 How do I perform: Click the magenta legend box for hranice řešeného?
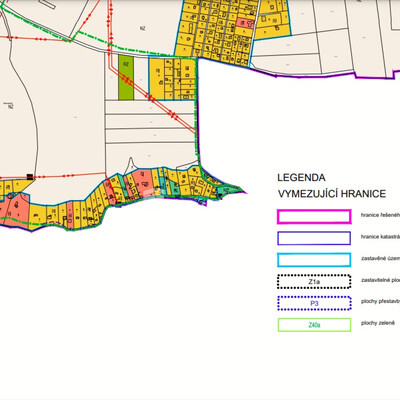[x=314, y=217]
